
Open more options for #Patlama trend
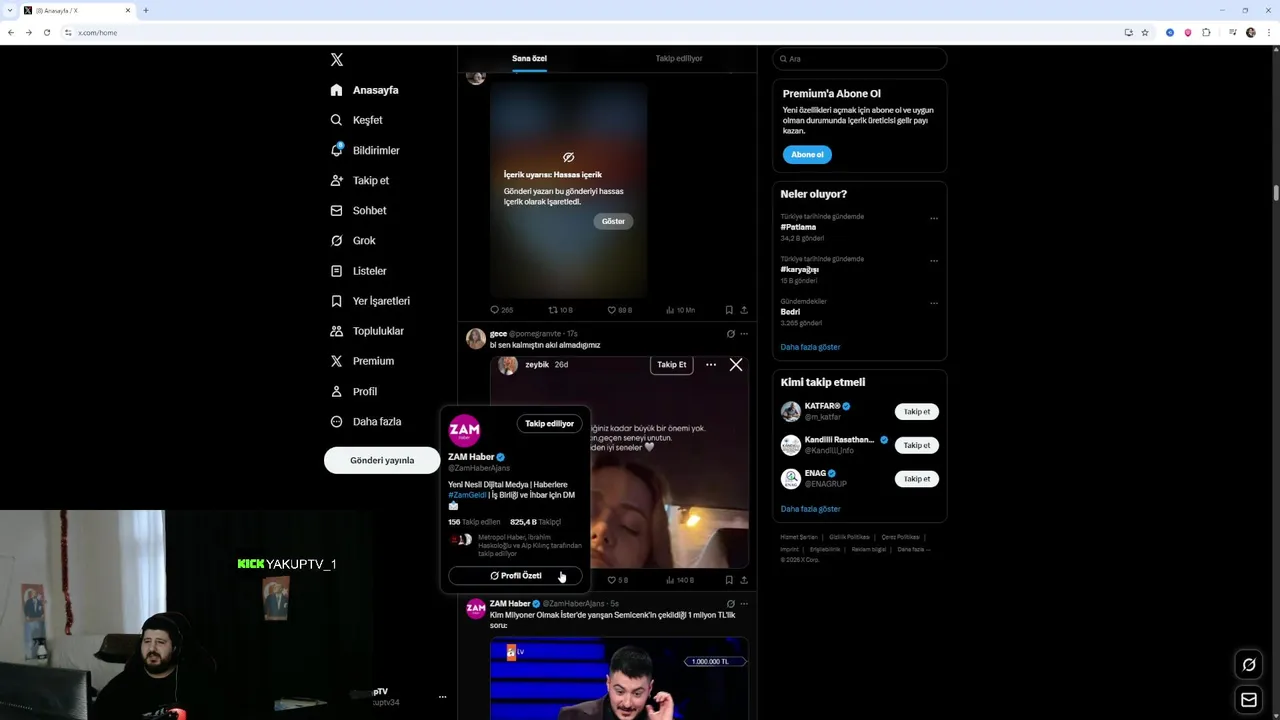click(x=934, y=218)
